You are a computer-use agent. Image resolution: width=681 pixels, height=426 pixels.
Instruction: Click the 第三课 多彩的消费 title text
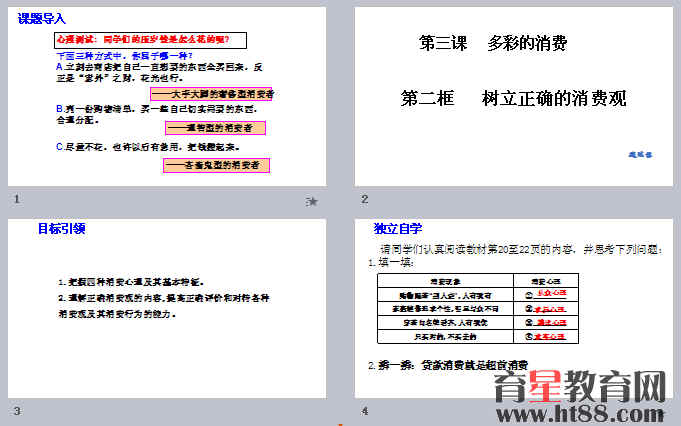(493, 44)
